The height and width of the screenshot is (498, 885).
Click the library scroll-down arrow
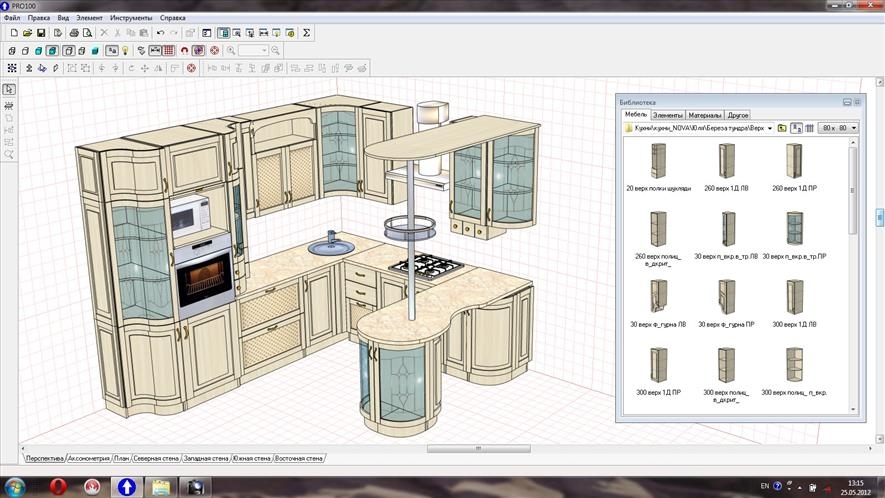(x=853, y=409)
